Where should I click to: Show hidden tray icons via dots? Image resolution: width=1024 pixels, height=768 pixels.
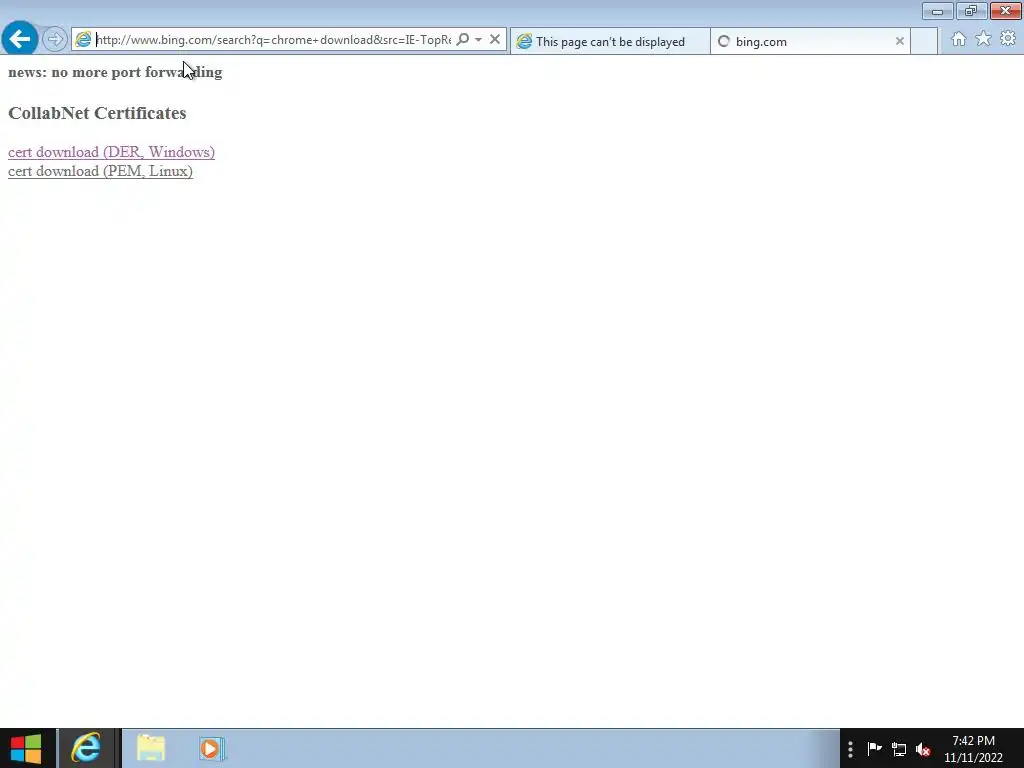coord(850,749)
